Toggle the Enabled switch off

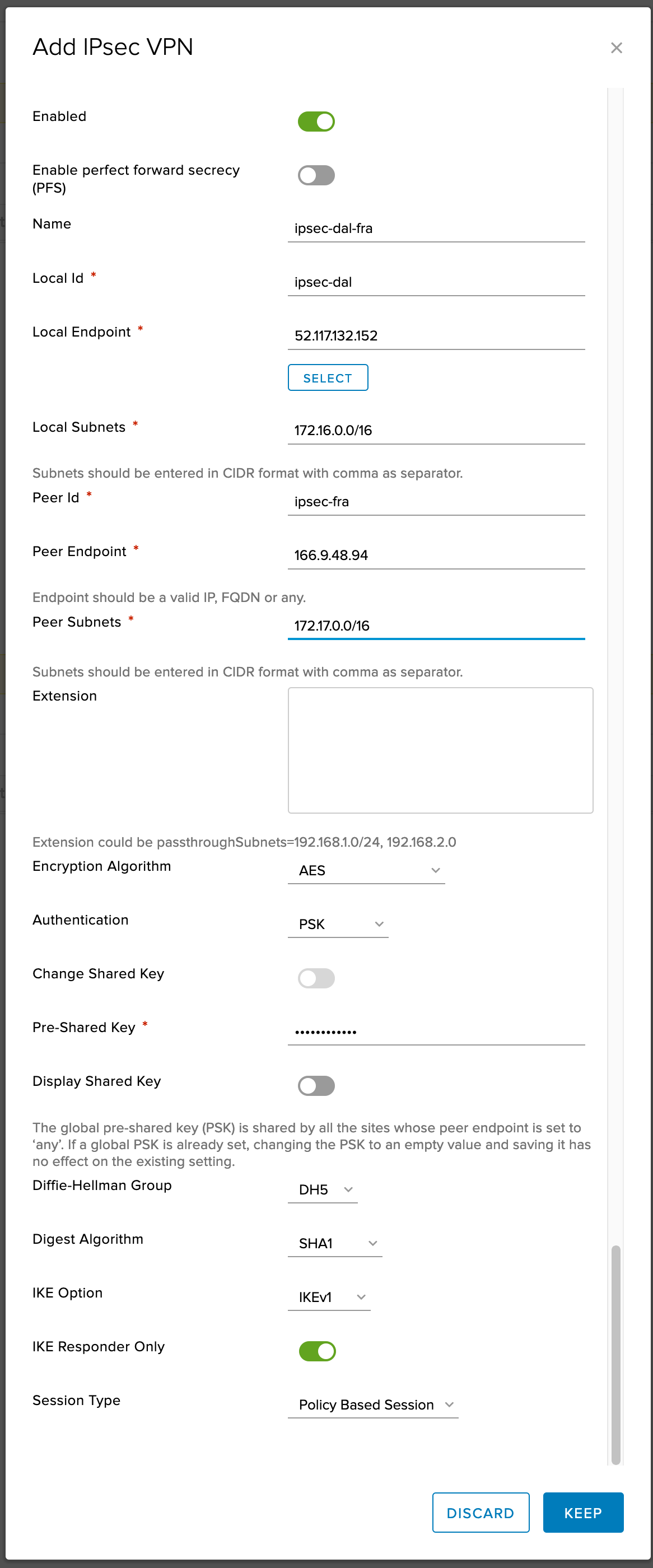point(316,121)
